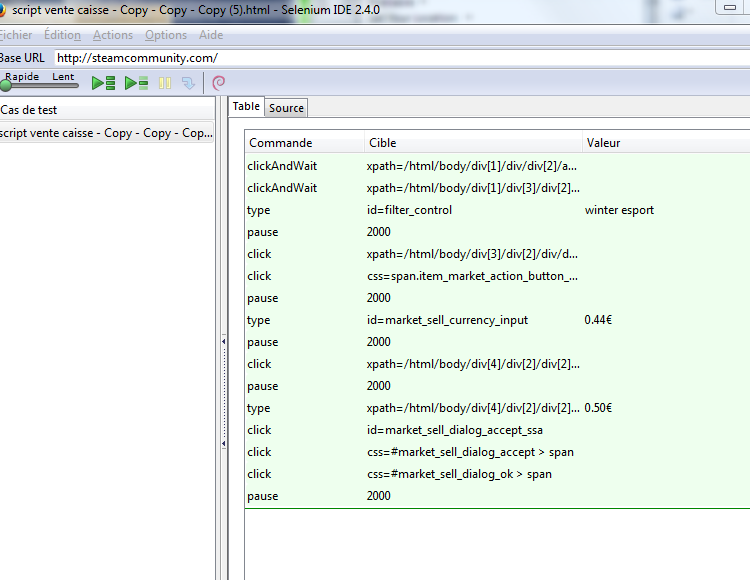This screenshot has height=580, width=750.
Task: Click the Base URL input field
Action: pos(400,58)
